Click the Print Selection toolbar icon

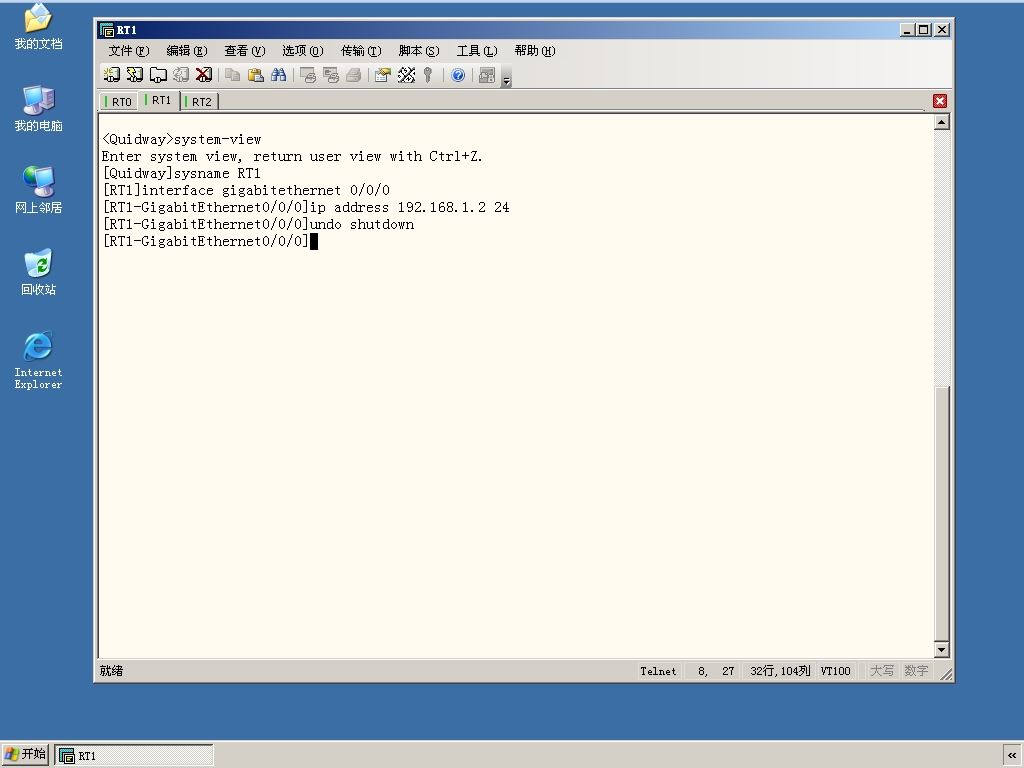(x=331, y=75)
